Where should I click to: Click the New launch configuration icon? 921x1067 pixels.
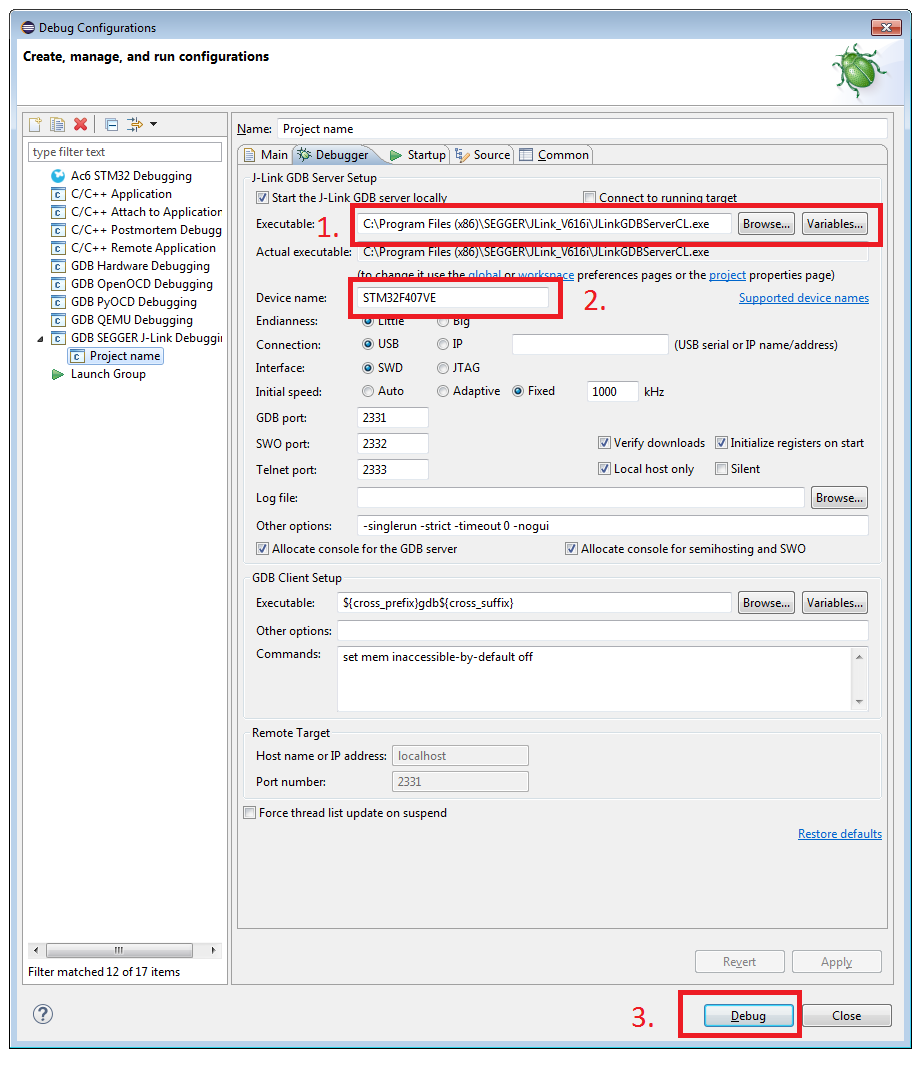pyautogui.click(x=35, y=124)
